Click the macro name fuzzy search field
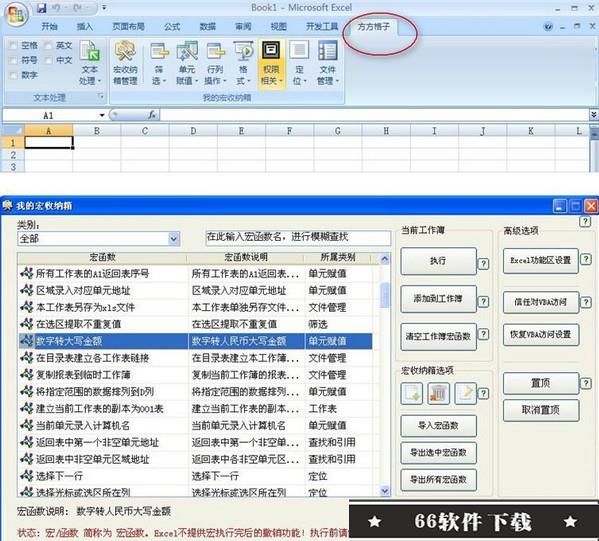The image size is (599, 541). pos(298,237)
